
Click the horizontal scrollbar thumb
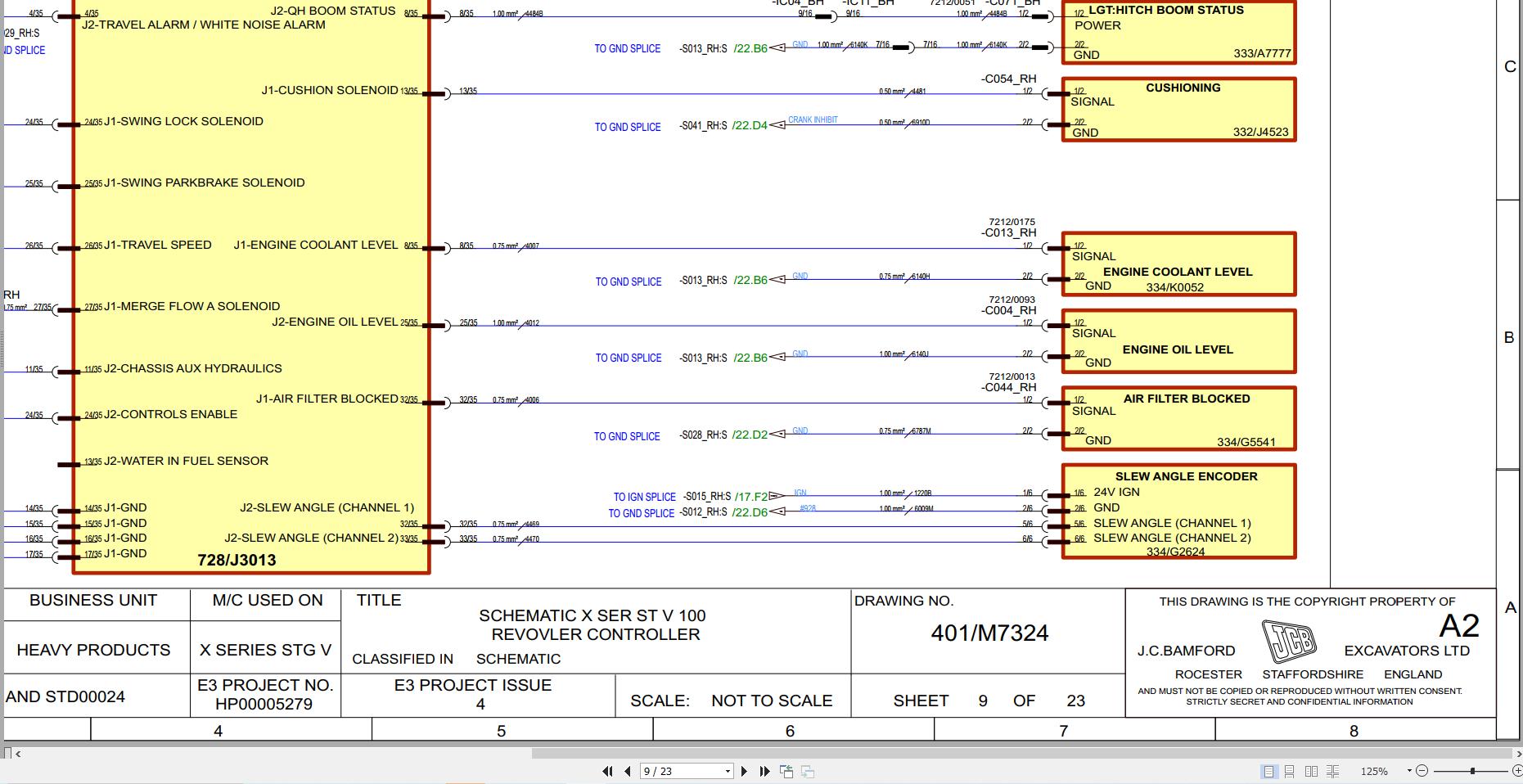click(1021, 753)
